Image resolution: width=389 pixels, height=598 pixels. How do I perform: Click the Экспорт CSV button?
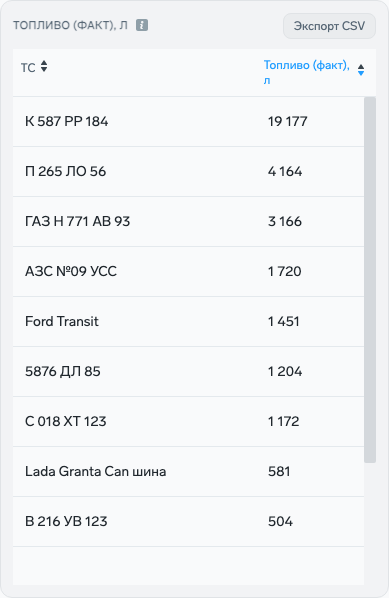point(329,26)
